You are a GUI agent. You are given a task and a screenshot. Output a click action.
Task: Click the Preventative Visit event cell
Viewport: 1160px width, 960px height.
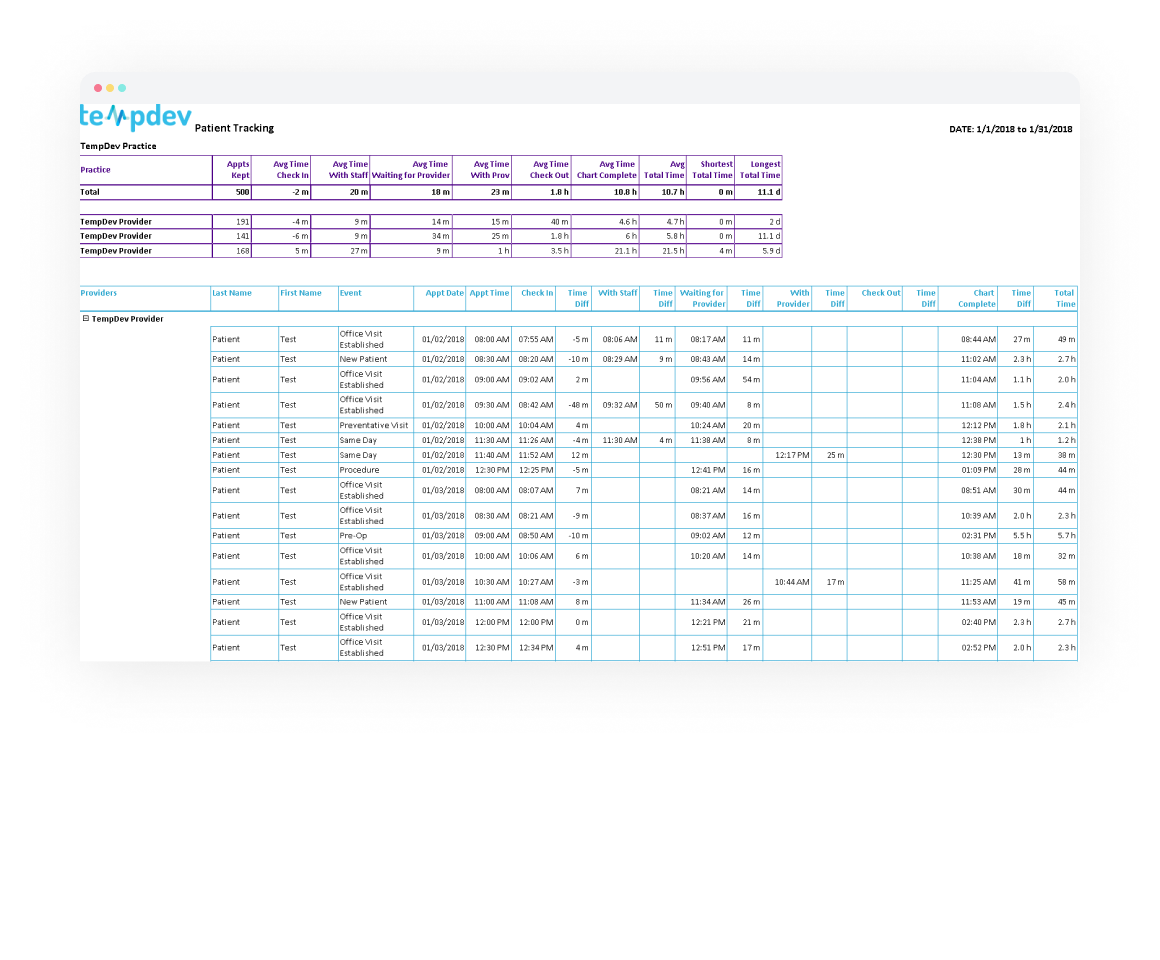(x=372, y=425)
